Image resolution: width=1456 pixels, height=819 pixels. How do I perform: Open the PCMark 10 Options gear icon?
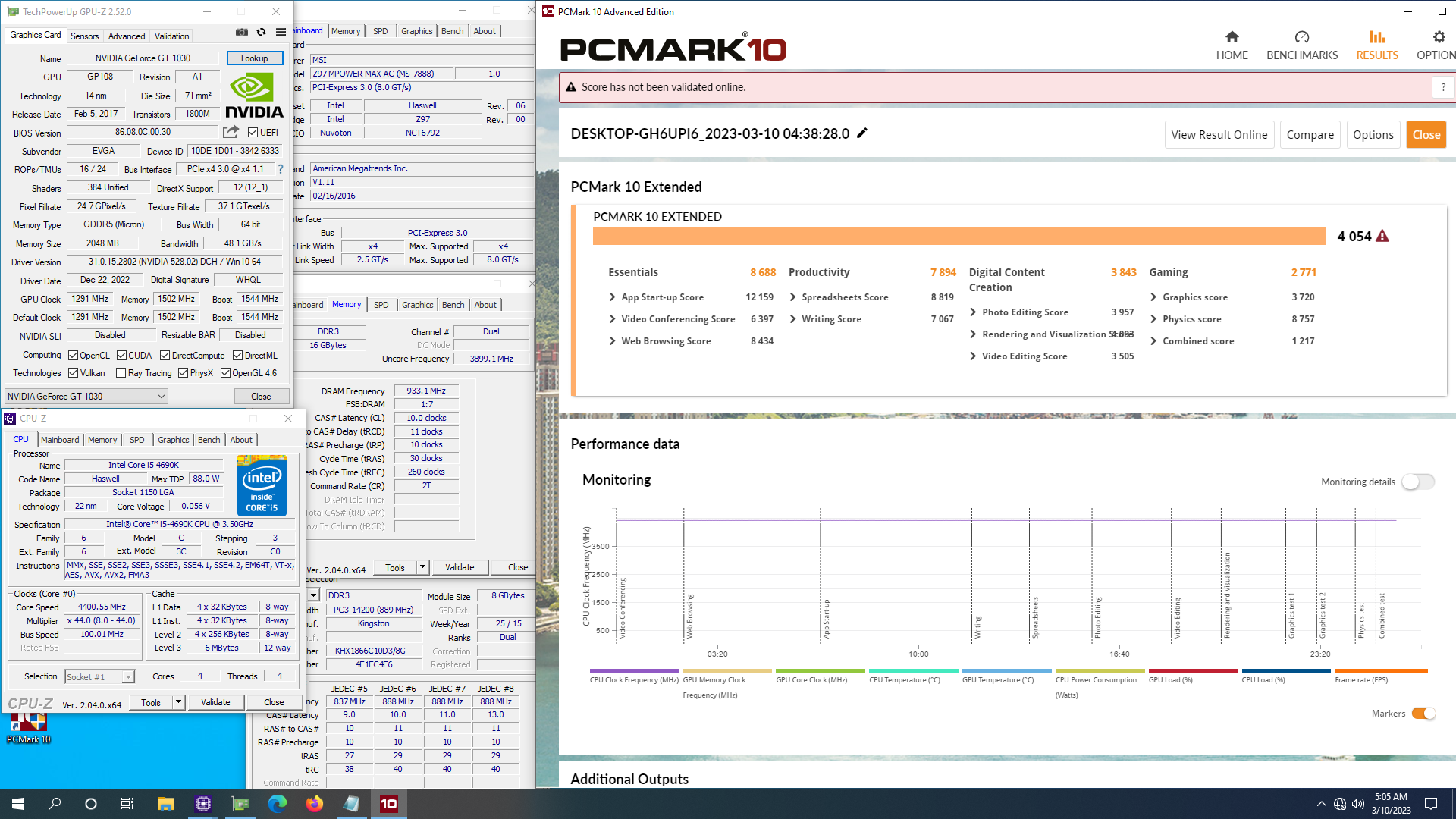(1439, 37)
